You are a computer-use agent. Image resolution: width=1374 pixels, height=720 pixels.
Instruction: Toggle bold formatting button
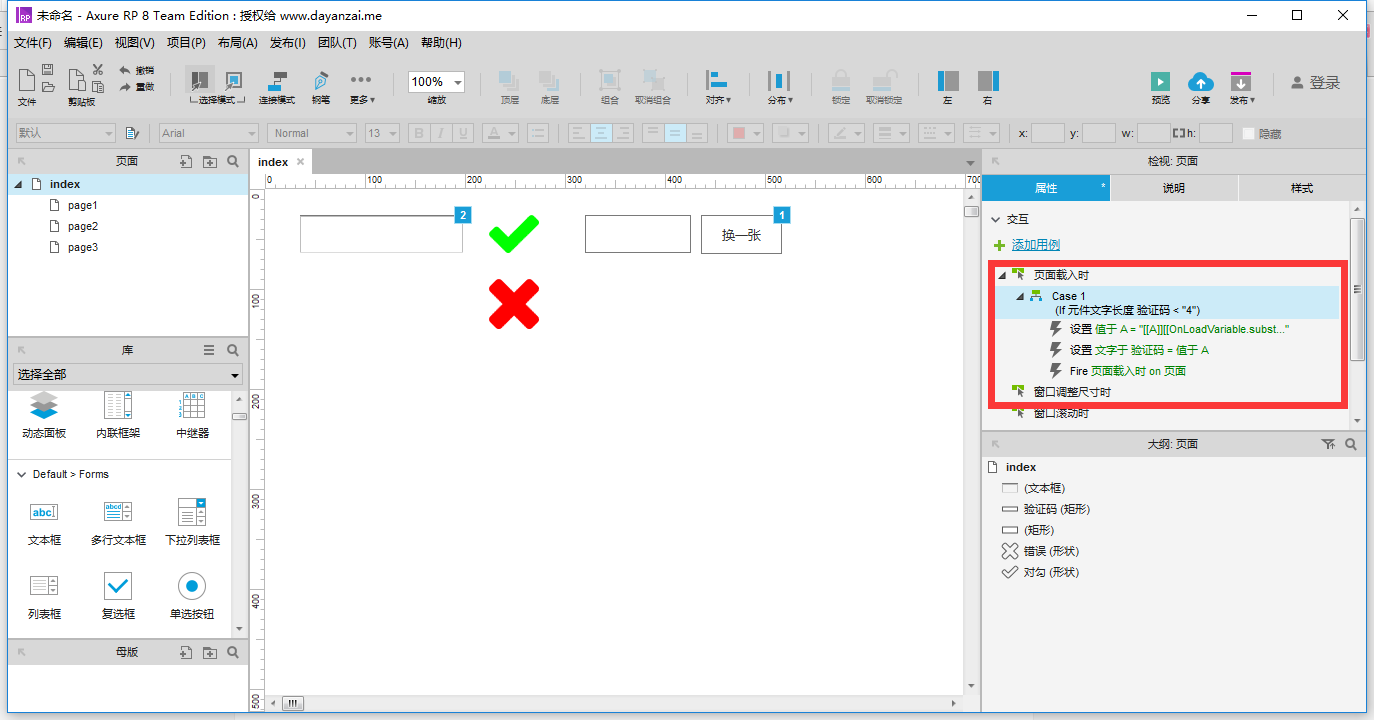coord(419,133)
